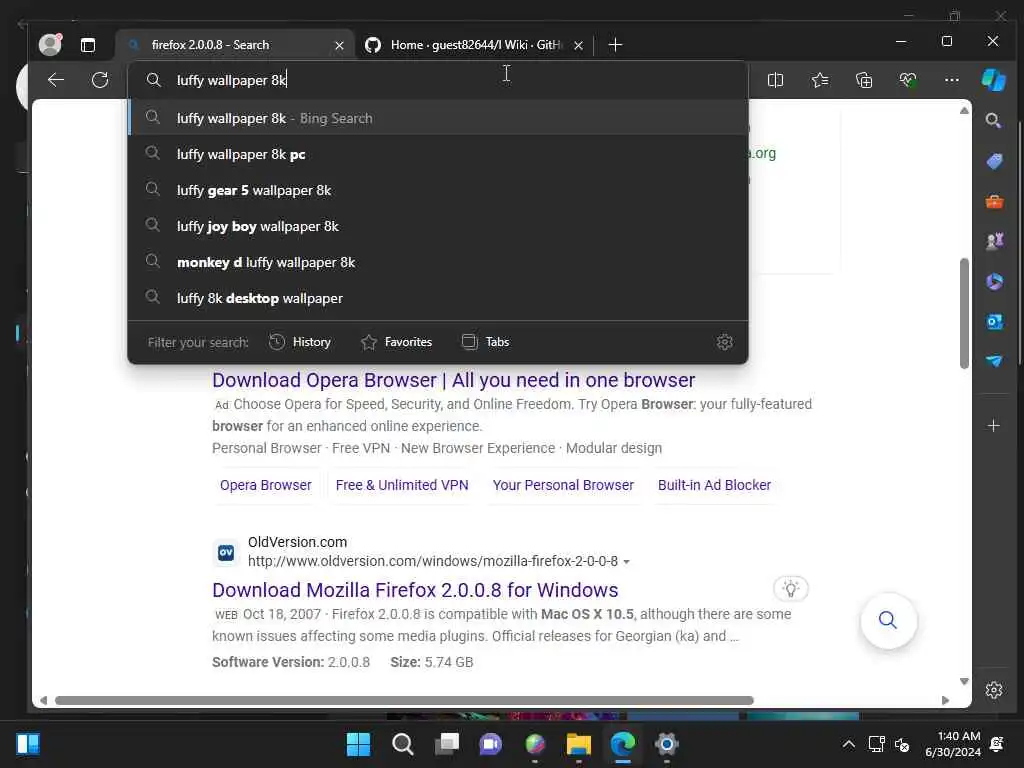Open Task View on the taskbar
The height and width of the screenshot is (768, 1024).
click(447, 744)
